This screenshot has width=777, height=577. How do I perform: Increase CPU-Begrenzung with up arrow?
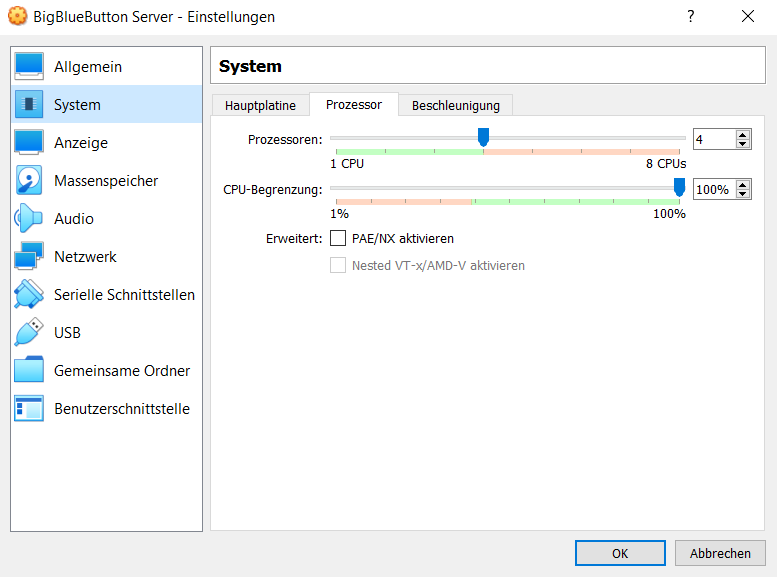pyautogui.click(x=742, y=185)
